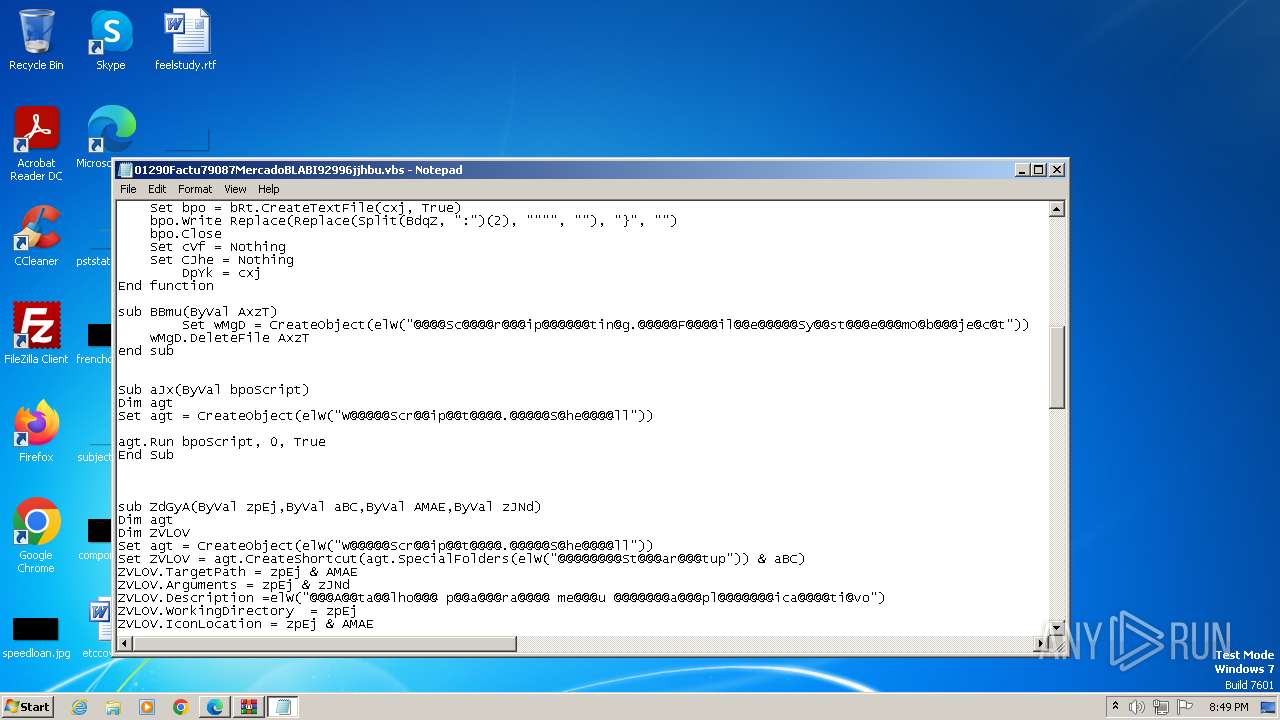
Task: Open the Word document icon beside speedloan.jpg
Action: coord(100,630)
